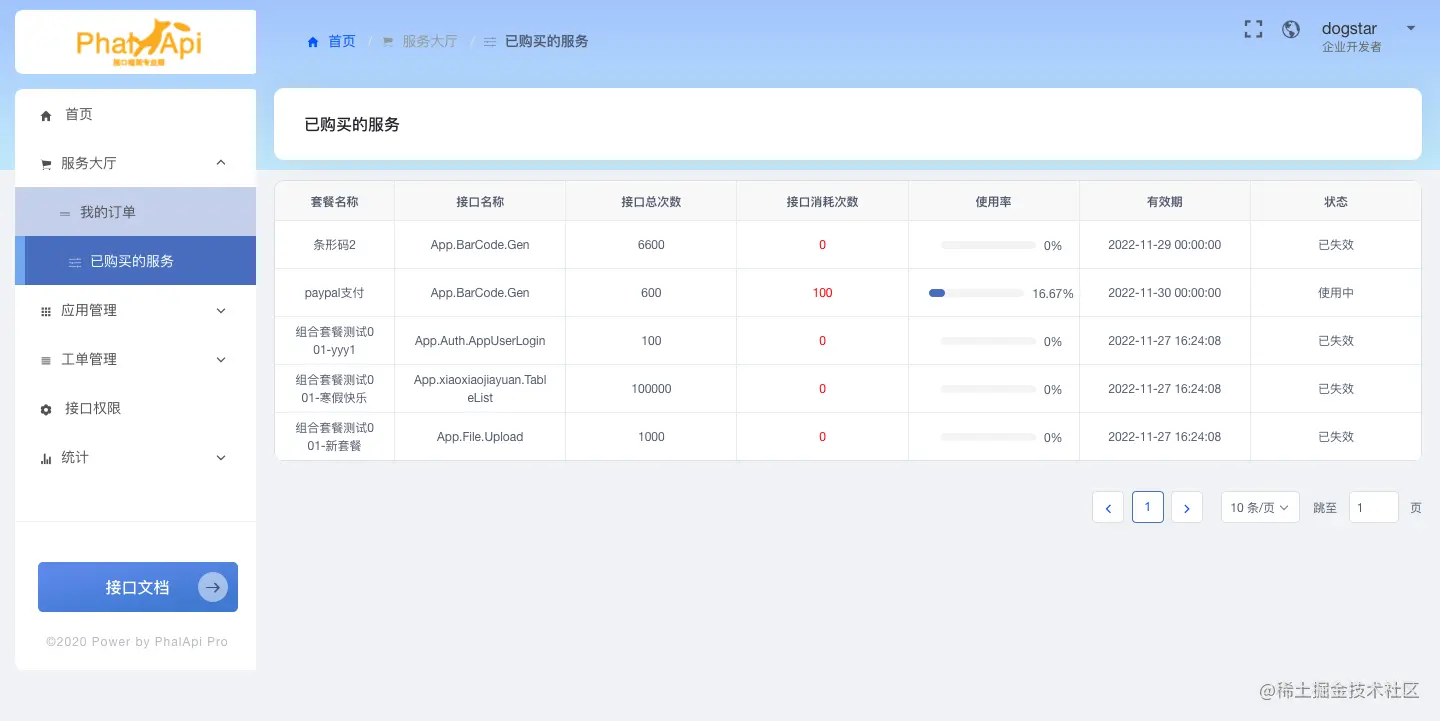Open the 10 条/页 page size dropdown

pyautogui.click(x=1260, y=507)
